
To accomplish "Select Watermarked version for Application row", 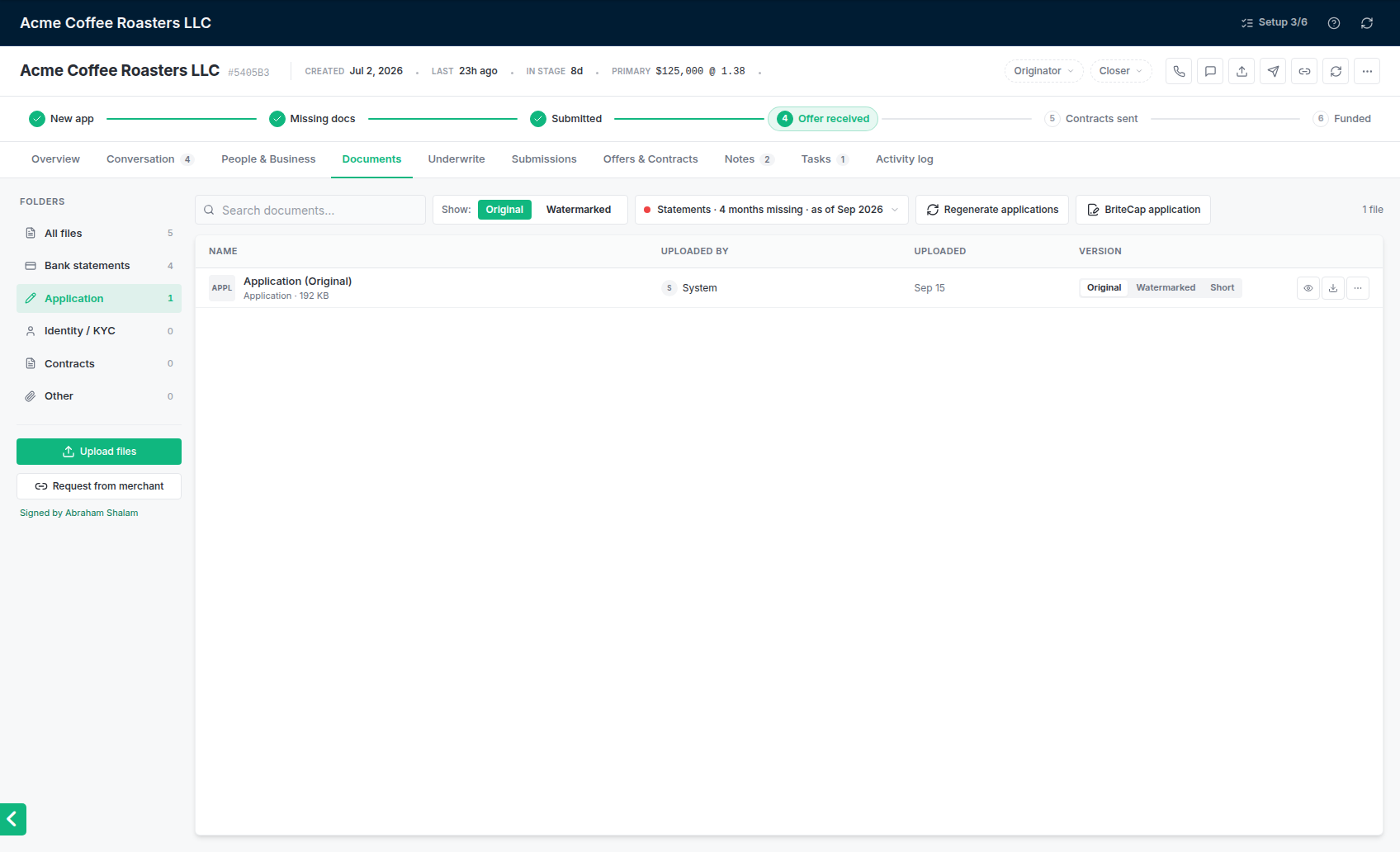I will [1166, 288].
